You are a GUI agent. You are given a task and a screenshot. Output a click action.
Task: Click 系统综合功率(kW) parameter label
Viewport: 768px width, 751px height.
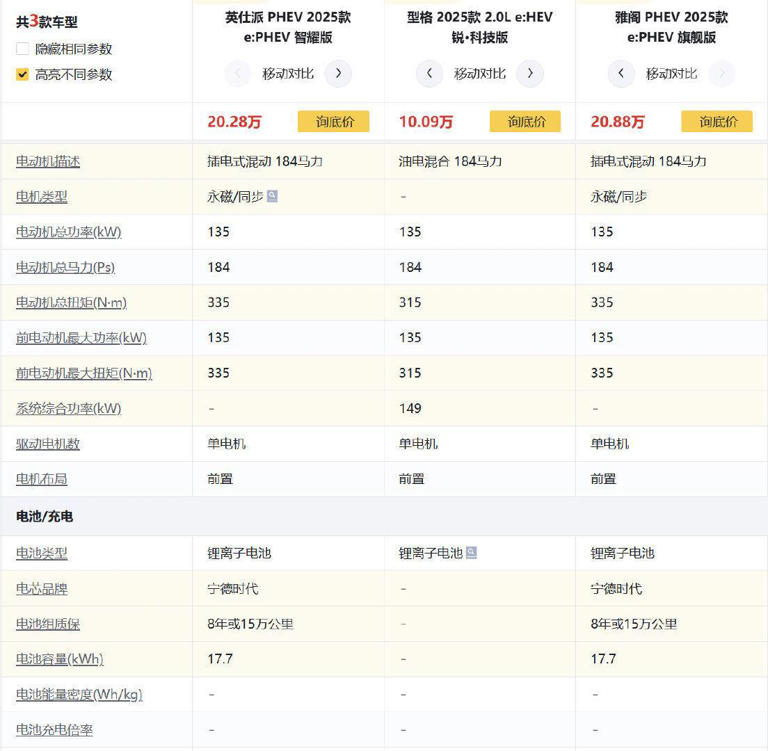click(68, 408)
